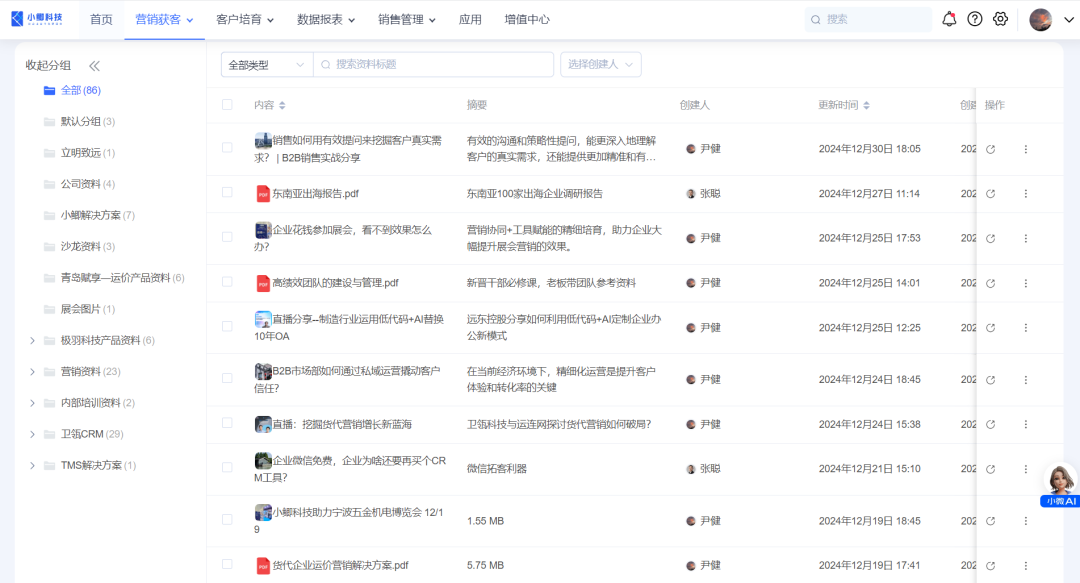Open the help question mark icon

975,19
